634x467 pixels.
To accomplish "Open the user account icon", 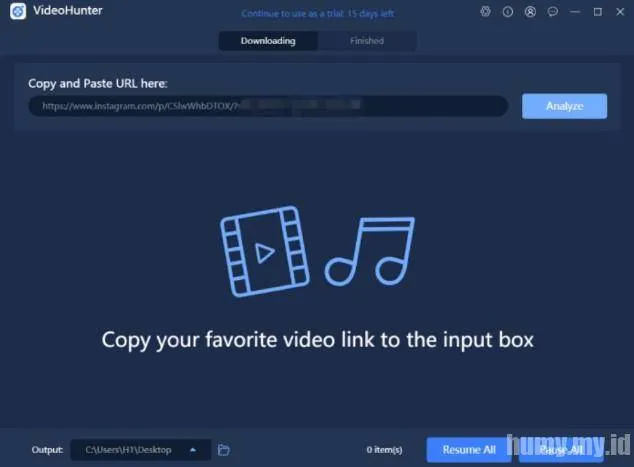I will pyautogui.click(x=529, y=12).
